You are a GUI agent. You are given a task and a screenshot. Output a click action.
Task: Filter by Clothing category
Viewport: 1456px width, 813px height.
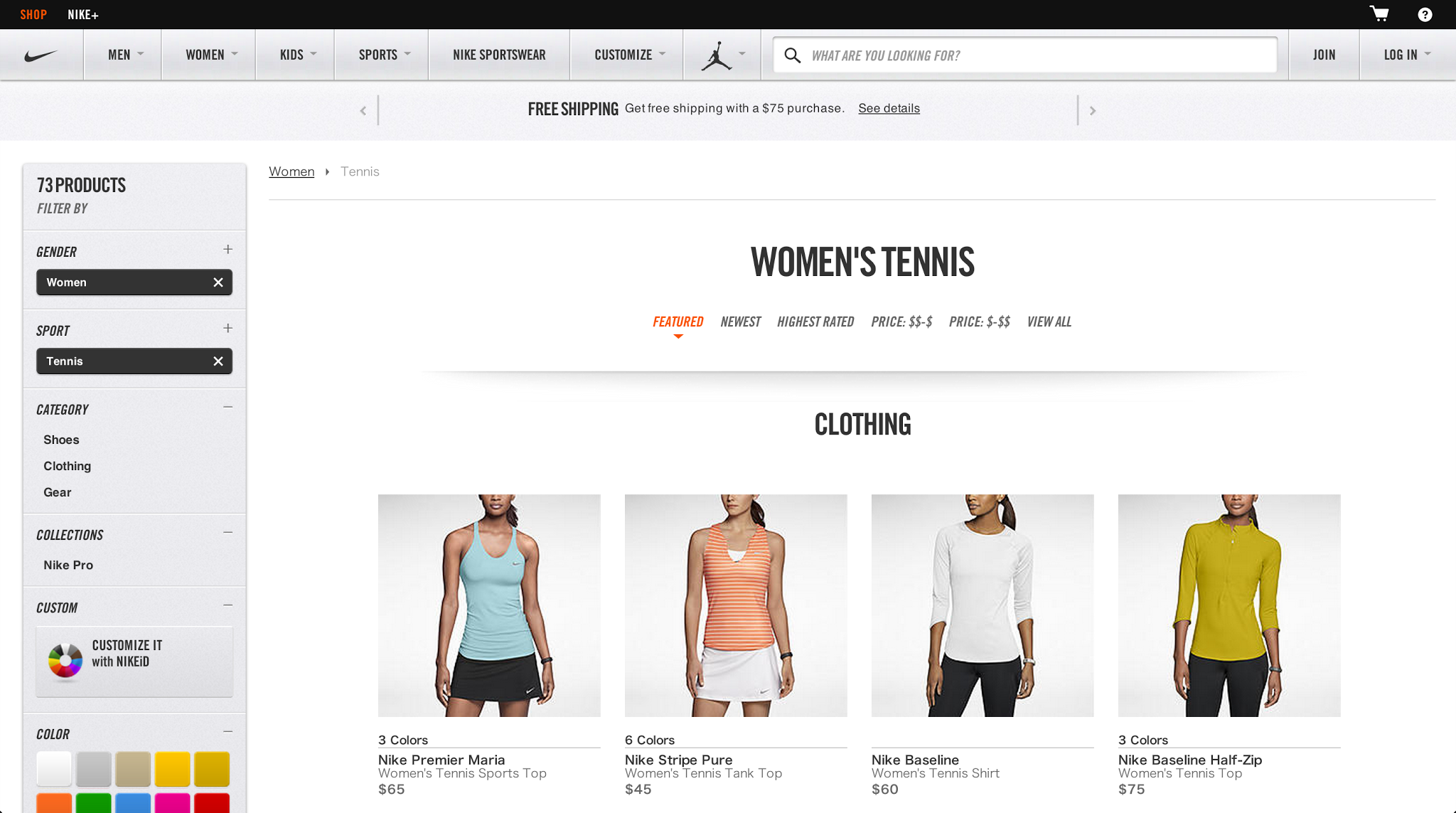67,466
